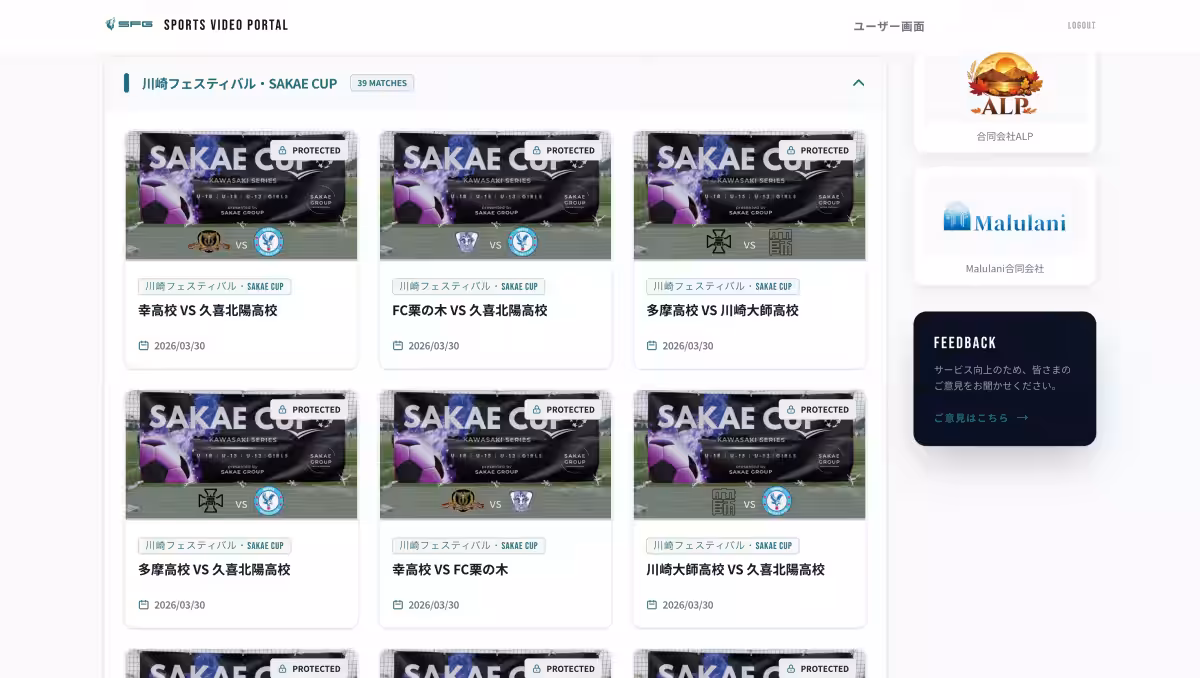1200x678 pixels.
Task: Click tournament tag on 幸高校 VS 久喜北陽高校 card
Action: tap(214, 286)
